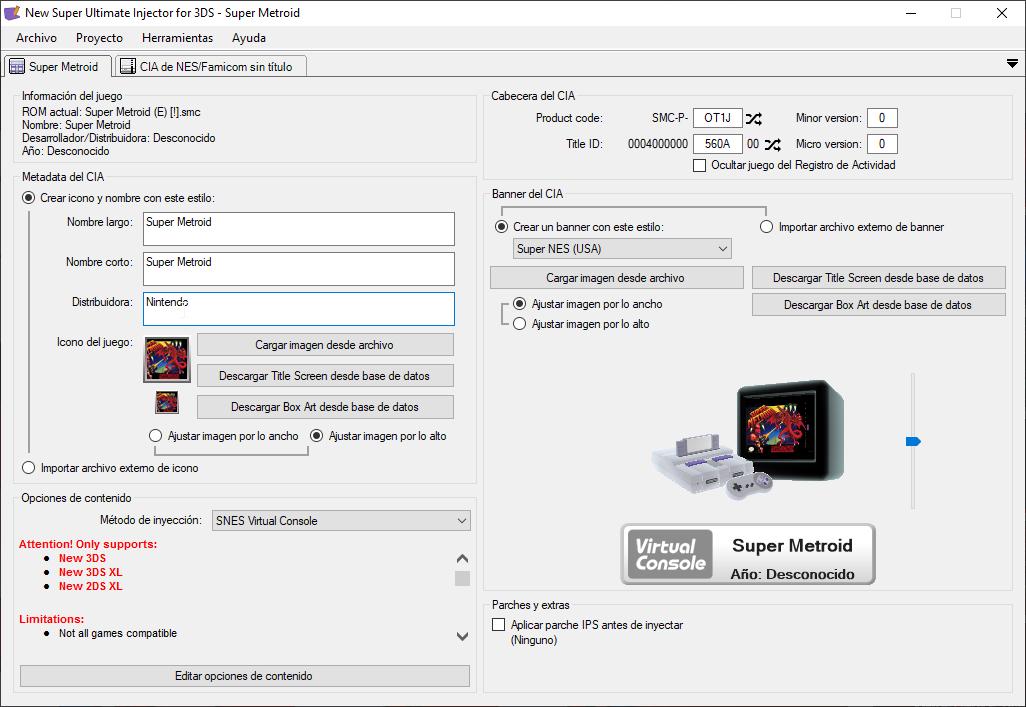1026x707 pixels.
Task: Randomize the Title ID with shuffle icon
Action: (x=773, y=145)
